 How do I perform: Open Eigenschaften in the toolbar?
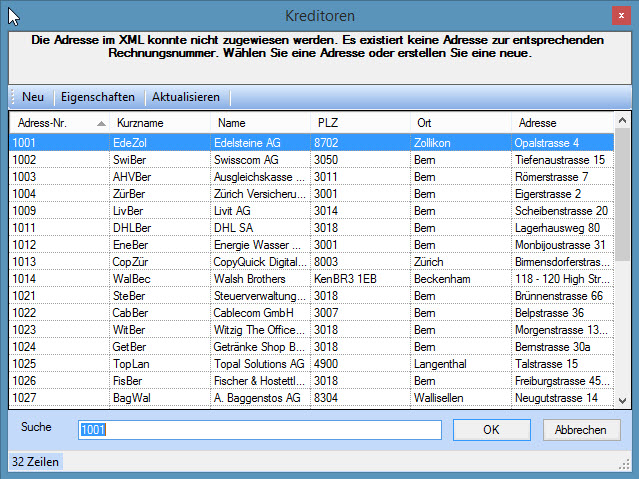point(97,97)
